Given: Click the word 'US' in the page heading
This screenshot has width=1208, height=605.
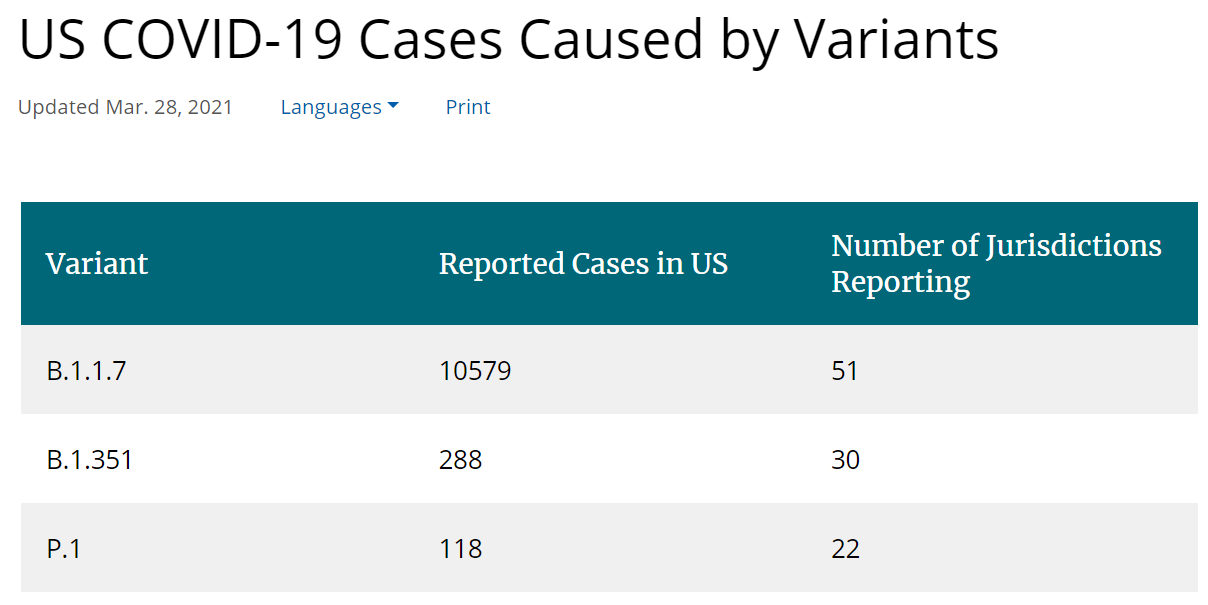Looking at the screenshot, I should 53,40.
